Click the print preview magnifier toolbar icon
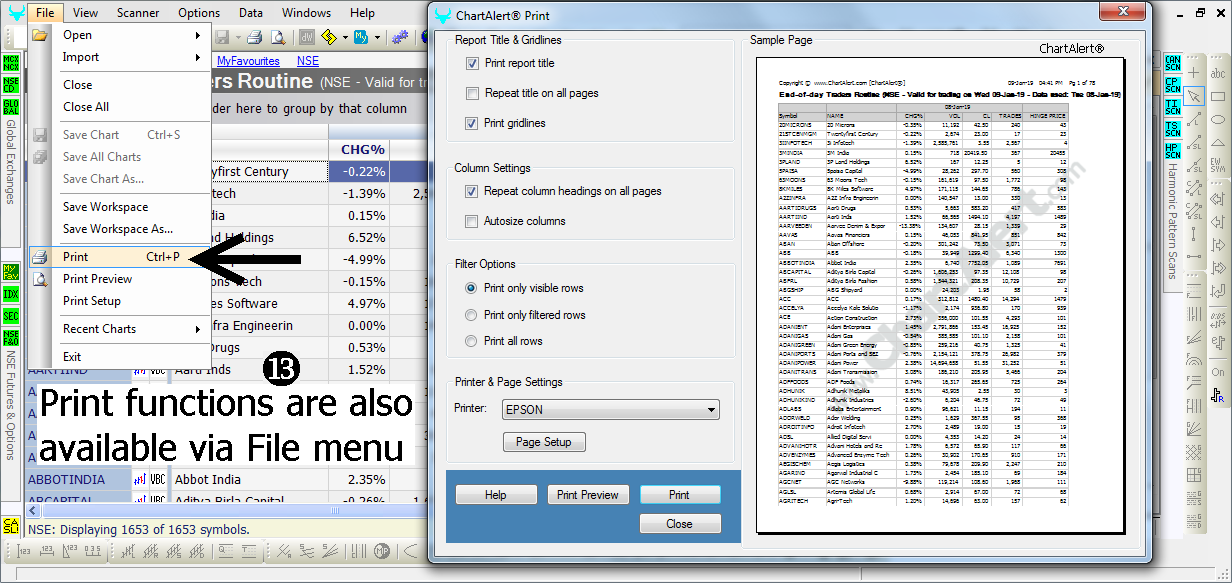Image resolution: width=1232 pixels, height=583 pixels. [x=277, y=37]
